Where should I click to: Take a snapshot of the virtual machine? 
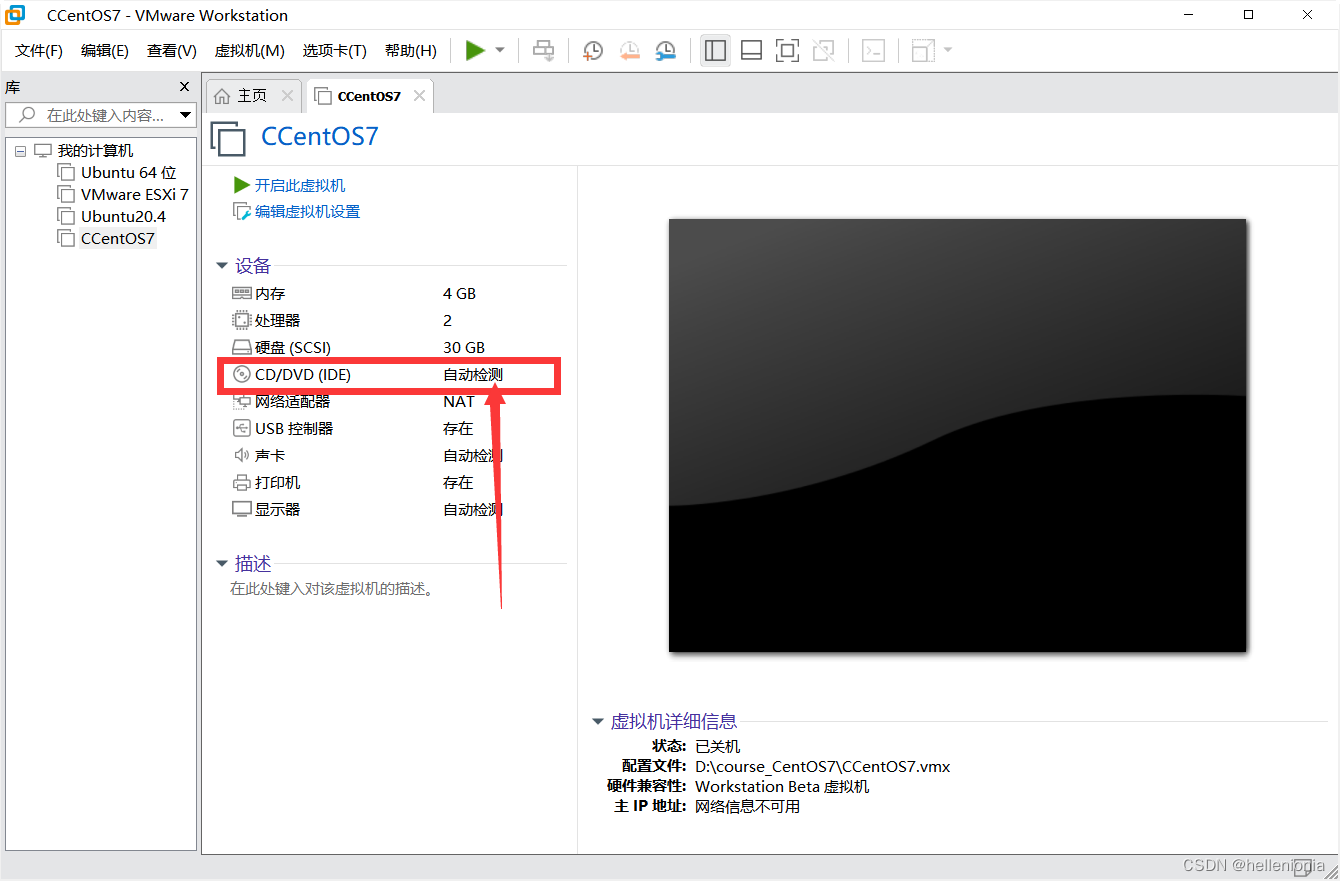592,50
